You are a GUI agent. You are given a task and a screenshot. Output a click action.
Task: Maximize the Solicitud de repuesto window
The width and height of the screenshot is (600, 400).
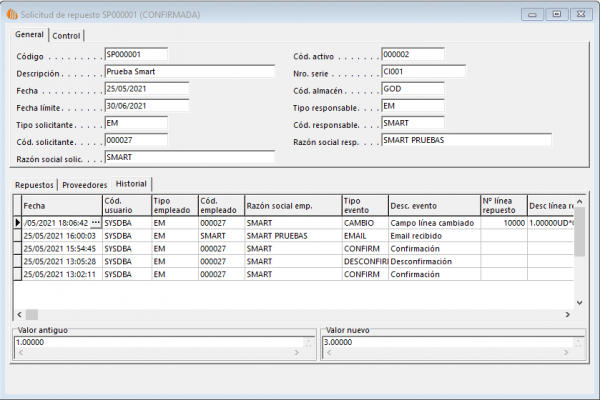(x=555, y=15)
